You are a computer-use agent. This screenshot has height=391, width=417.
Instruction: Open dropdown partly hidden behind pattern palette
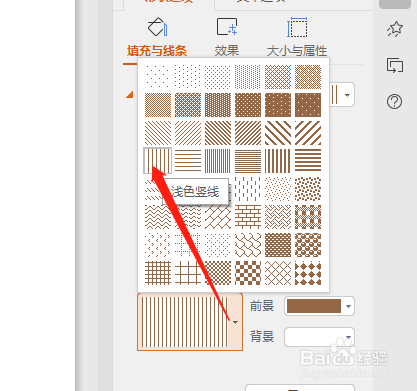pos(347,95)
